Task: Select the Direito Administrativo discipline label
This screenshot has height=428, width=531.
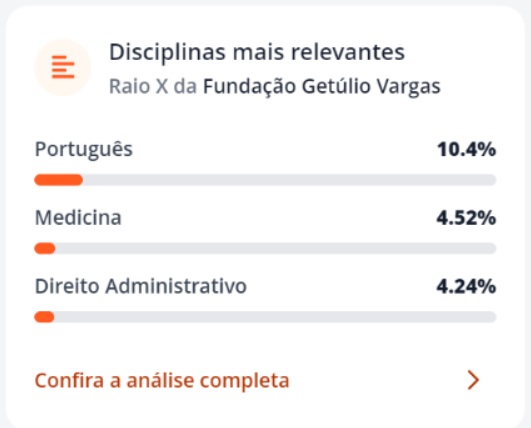Action: click(141, 286)
